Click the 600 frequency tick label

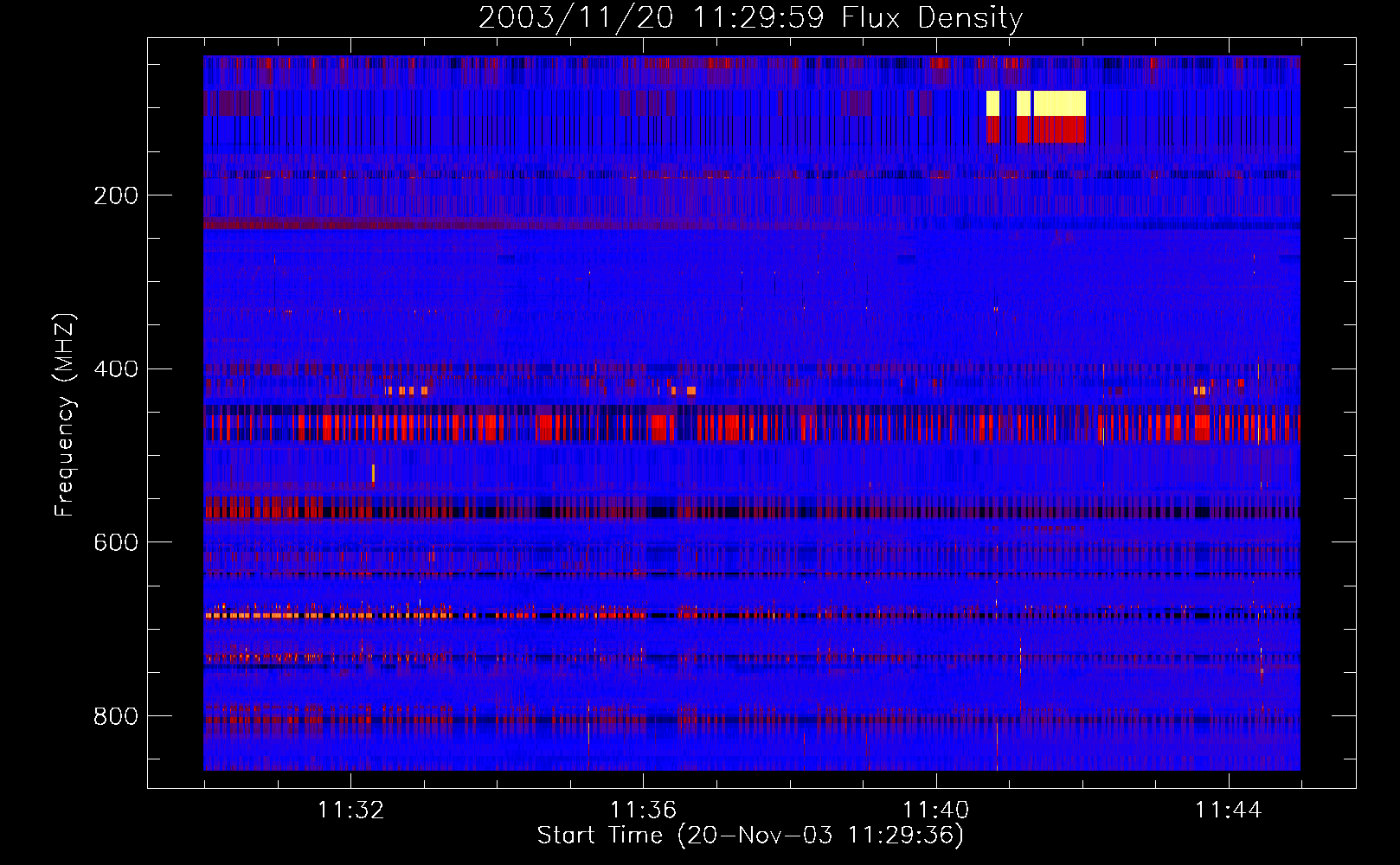click(x=116, y=542)
